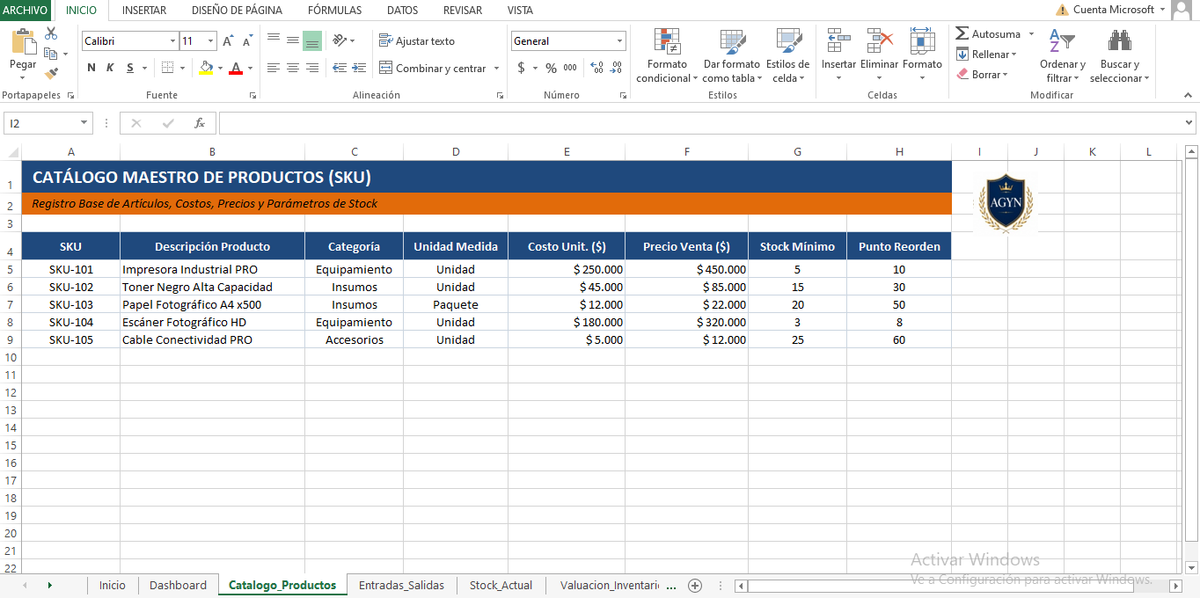This screenshot has width=1200, height=598.
Task: Decrease decimal places icon
Action: (616, 68)
